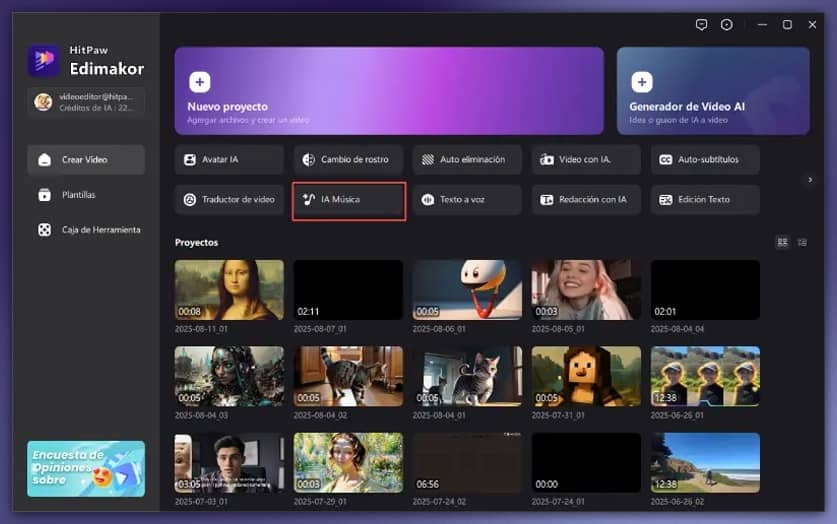
Task: Switch projects to list view
Action: (x=802, y=242)
